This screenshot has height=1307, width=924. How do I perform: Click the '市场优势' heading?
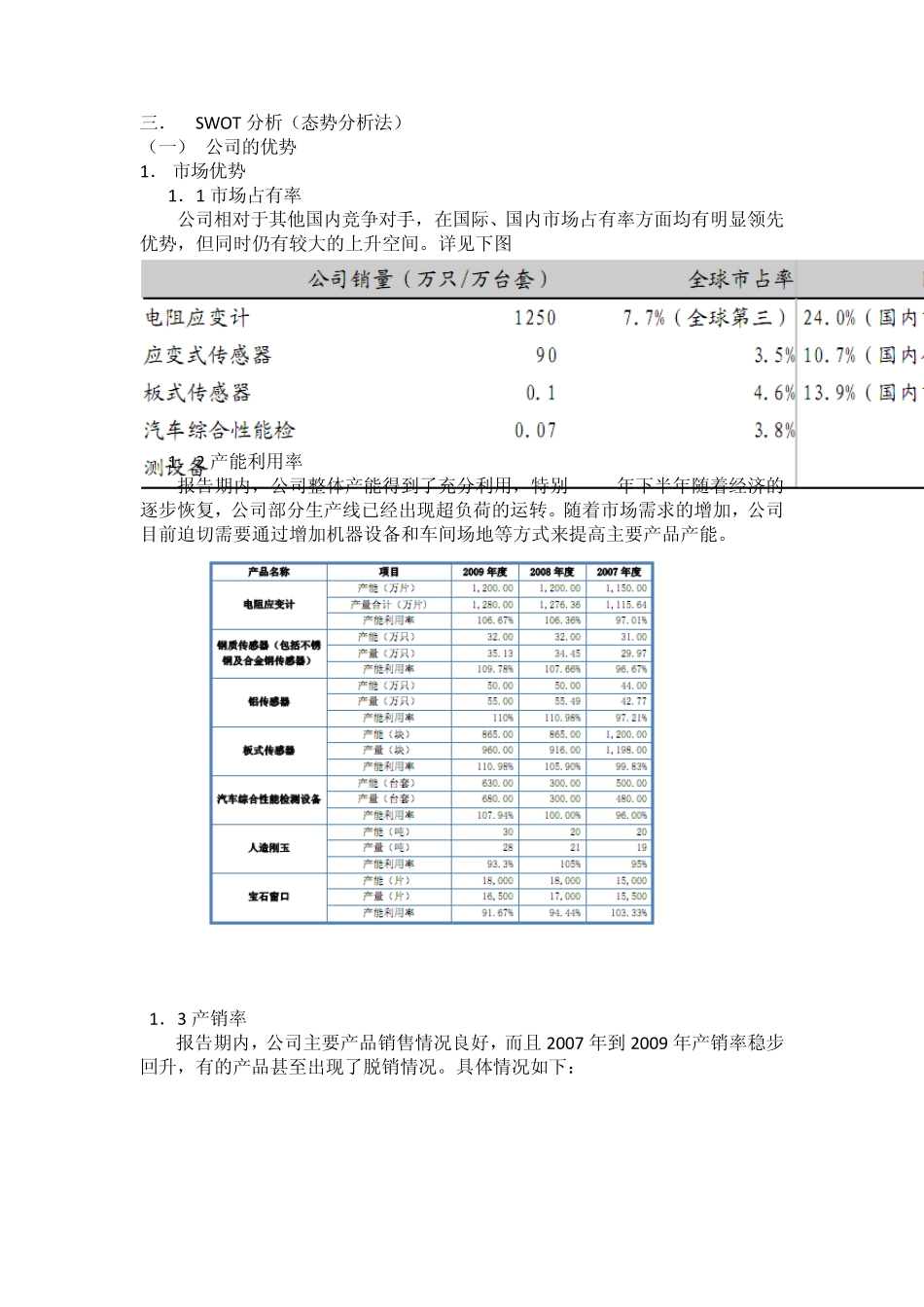pyautogui.click(x=209, y=171)
